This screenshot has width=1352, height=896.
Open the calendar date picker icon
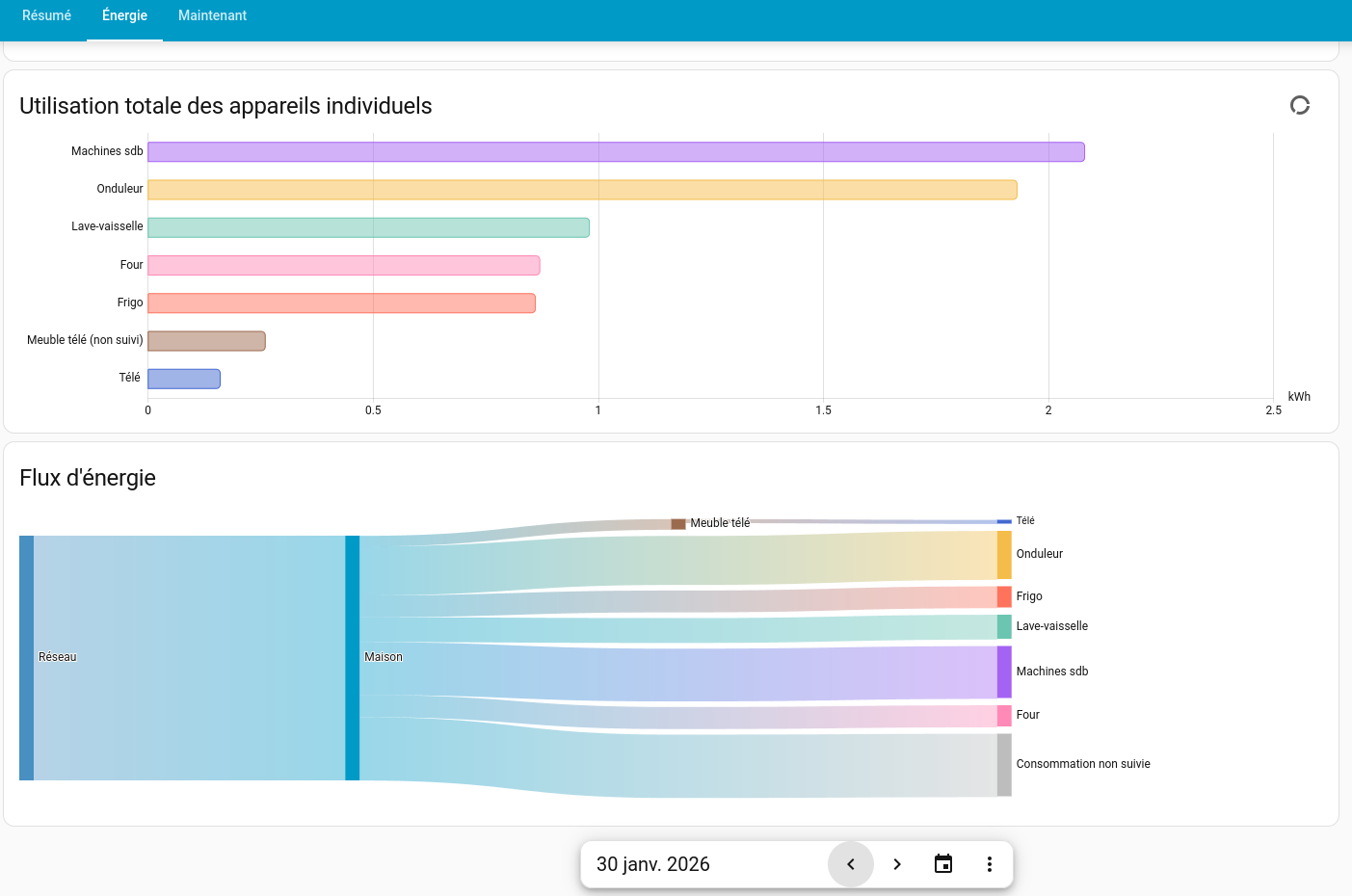[x=942, y=864]
